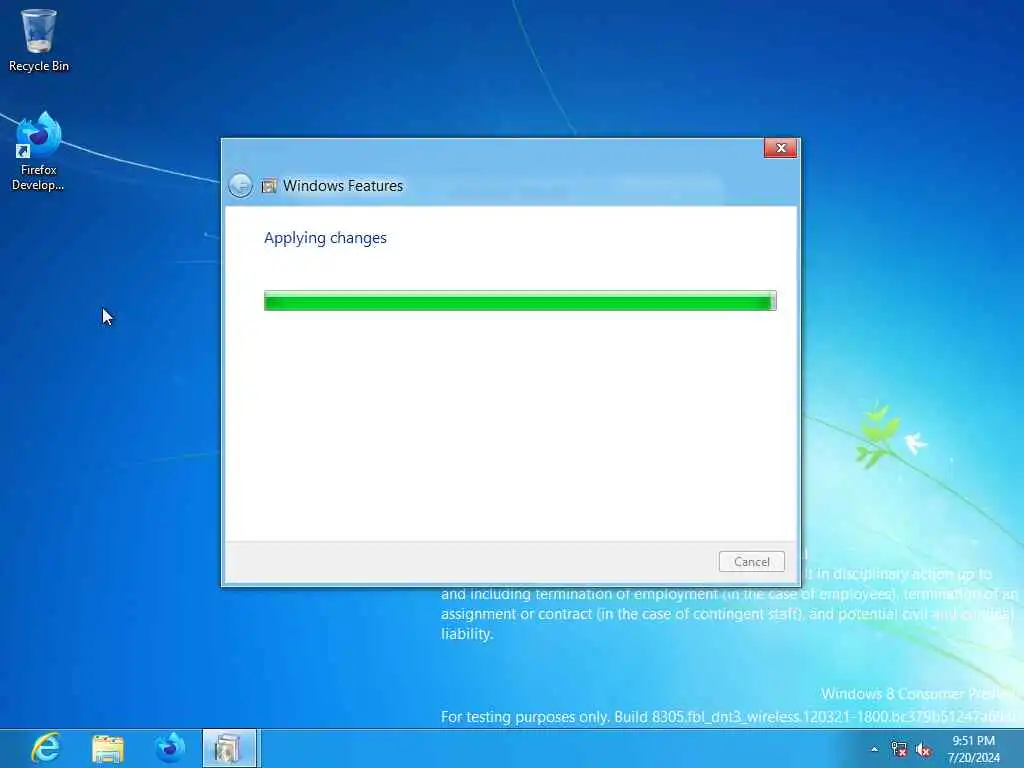Click the back arrow in Windows Features
This screenshot has height=768, width=1024.
coord(240,185)
